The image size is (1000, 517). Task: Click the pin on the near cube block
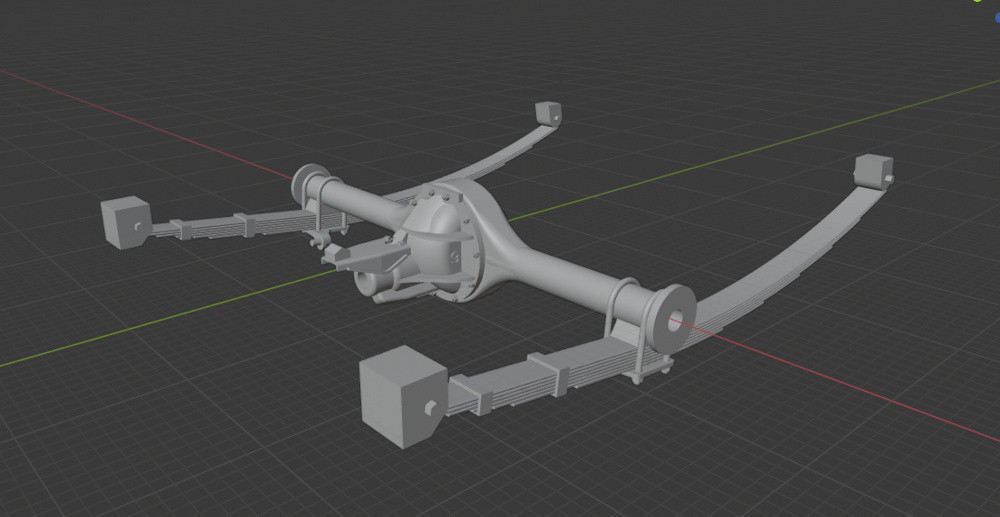[428, 406]
